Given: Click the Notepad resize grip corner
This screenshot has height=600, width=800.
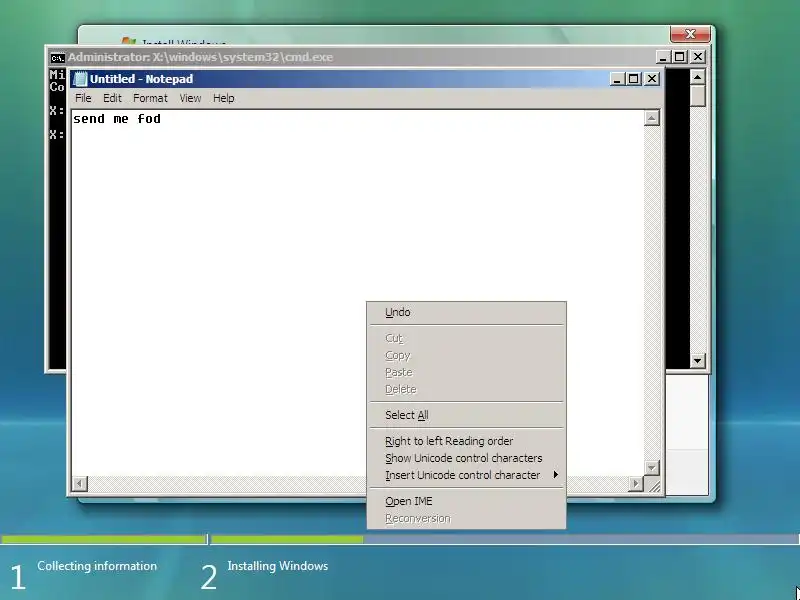Looking at the screenshot, I should (x=654, y=486).
